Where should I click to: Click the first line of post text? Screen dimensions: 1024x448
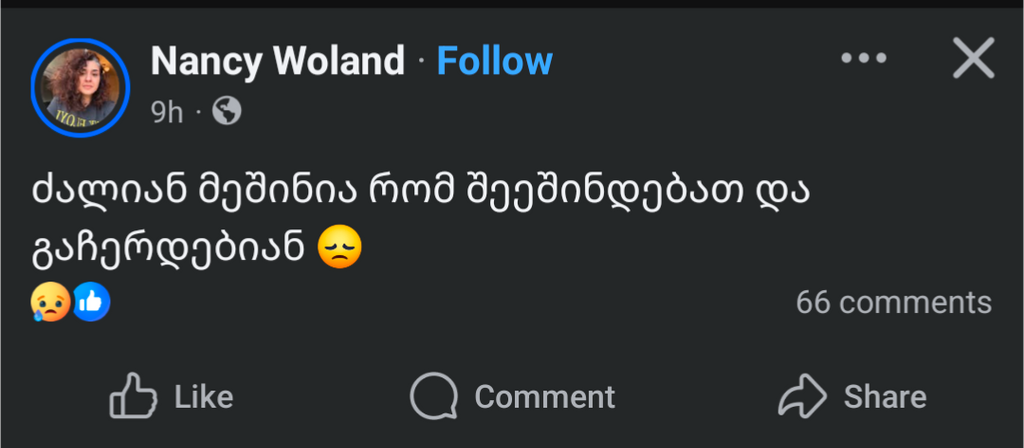point(420,192)
